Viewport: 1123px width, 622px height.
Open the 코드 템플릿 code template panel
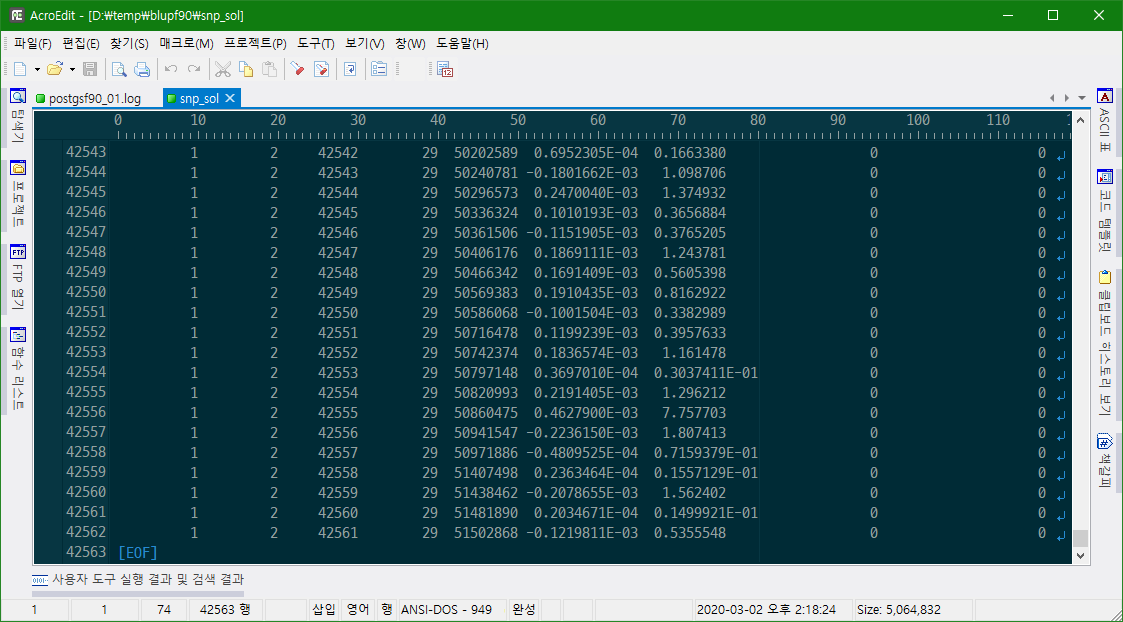pos(1104,210)
